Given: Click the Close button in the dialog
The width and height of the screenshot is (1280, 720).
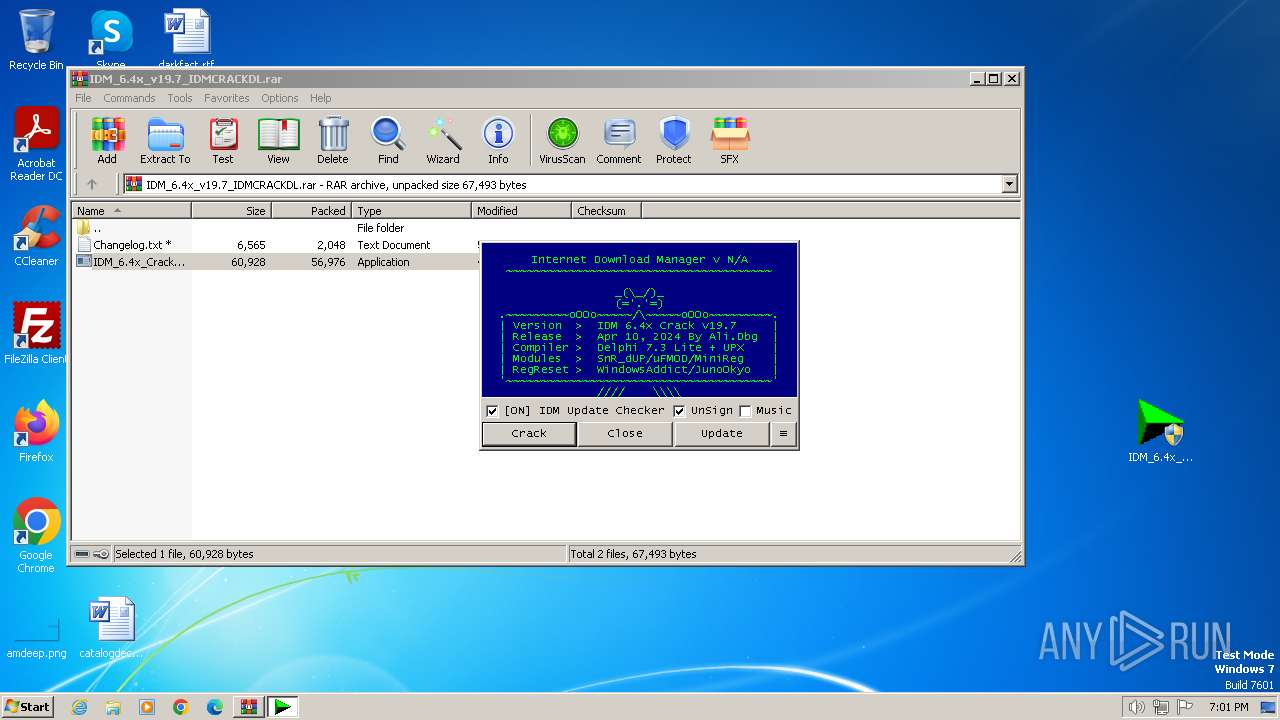Looking at the screenshot, I should [625, 433].
